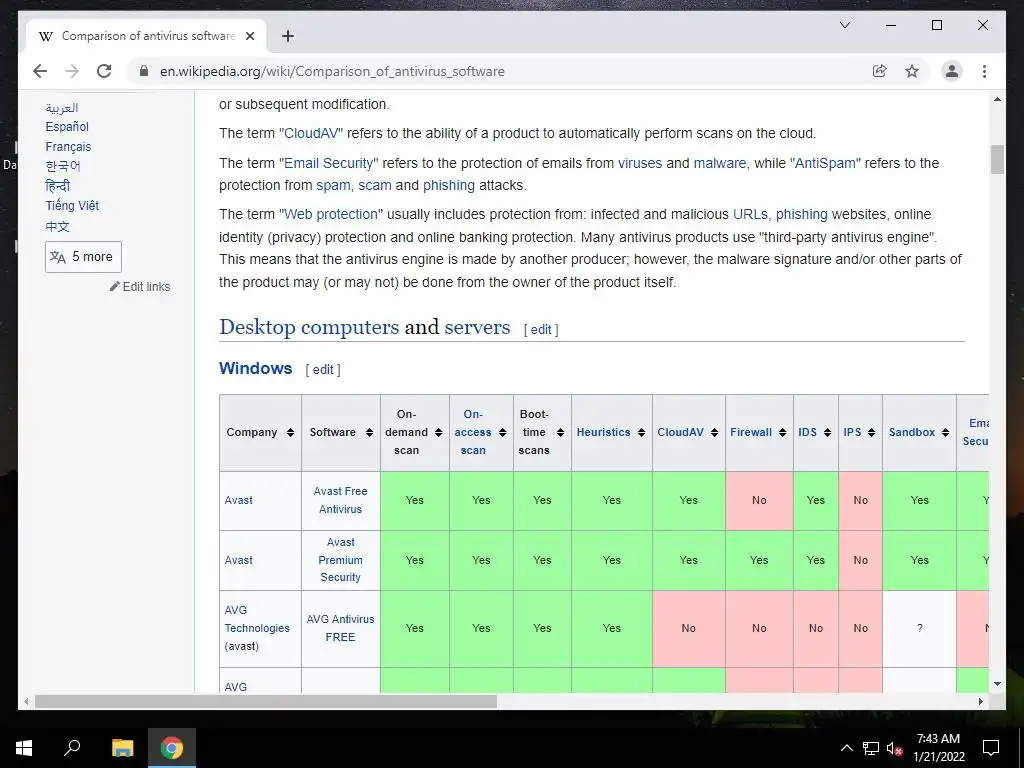This screenshot has height=768, width=1024.
Task: Open the AVG Technologies company link
Action: [257, 619]
